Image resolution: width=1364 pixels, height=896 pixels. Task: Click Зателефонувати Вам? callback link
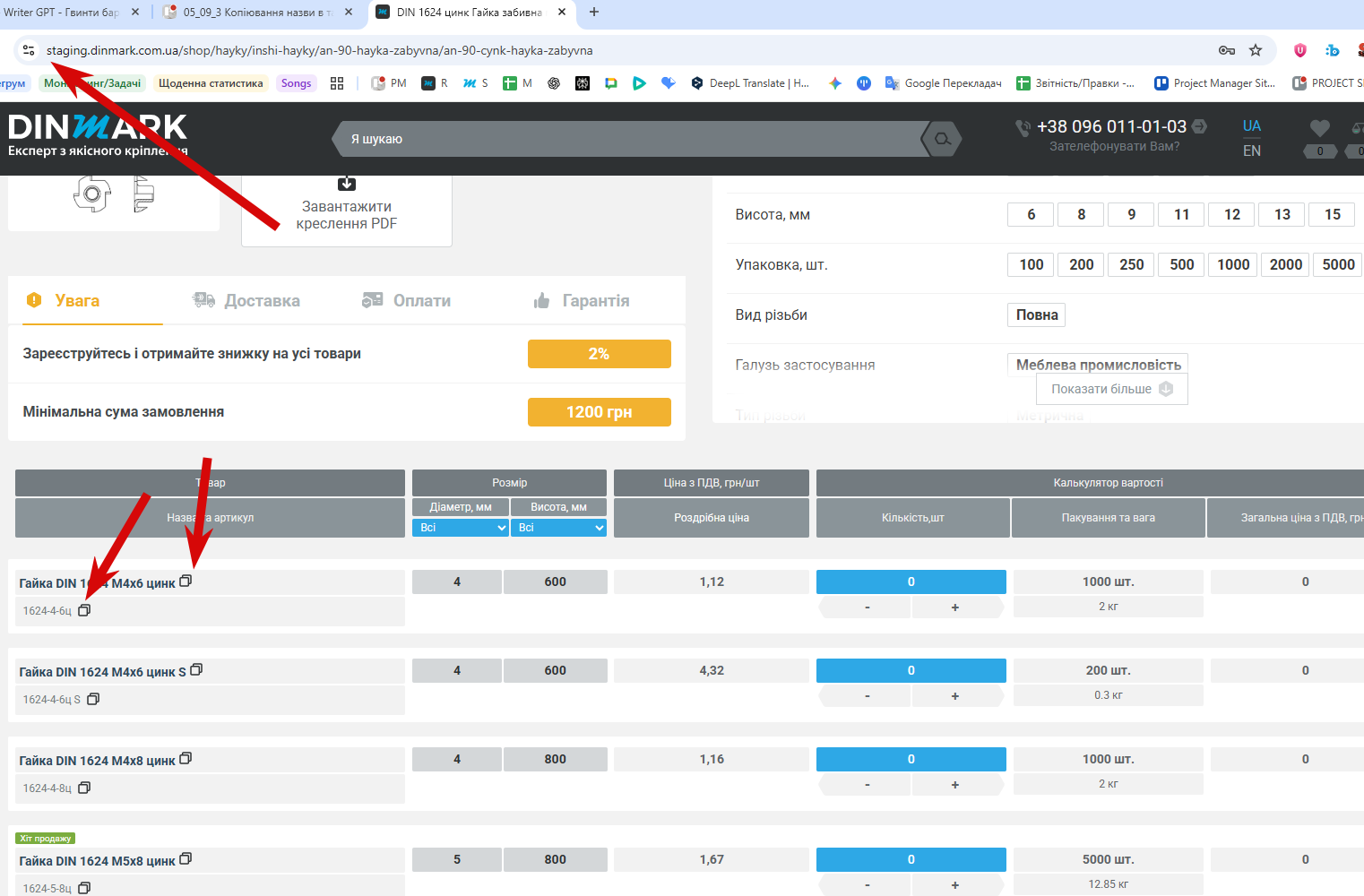click(x=1115, y=146)
